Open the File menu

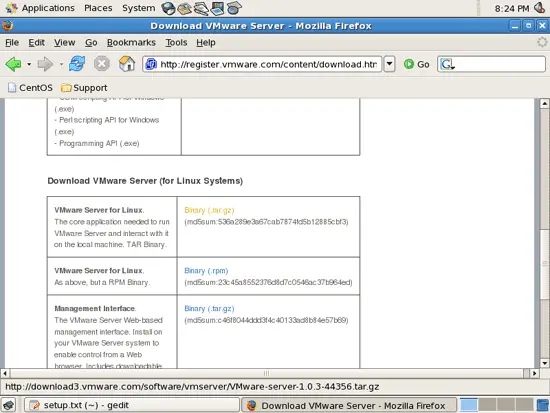pos(12,42)
